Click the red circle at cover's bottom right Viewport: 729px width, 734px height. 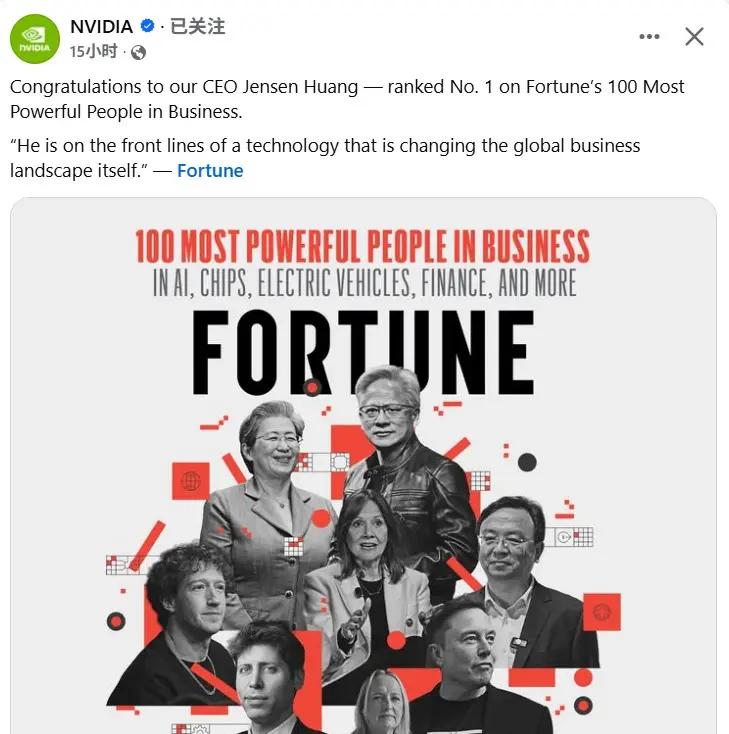tap(583, 677)
